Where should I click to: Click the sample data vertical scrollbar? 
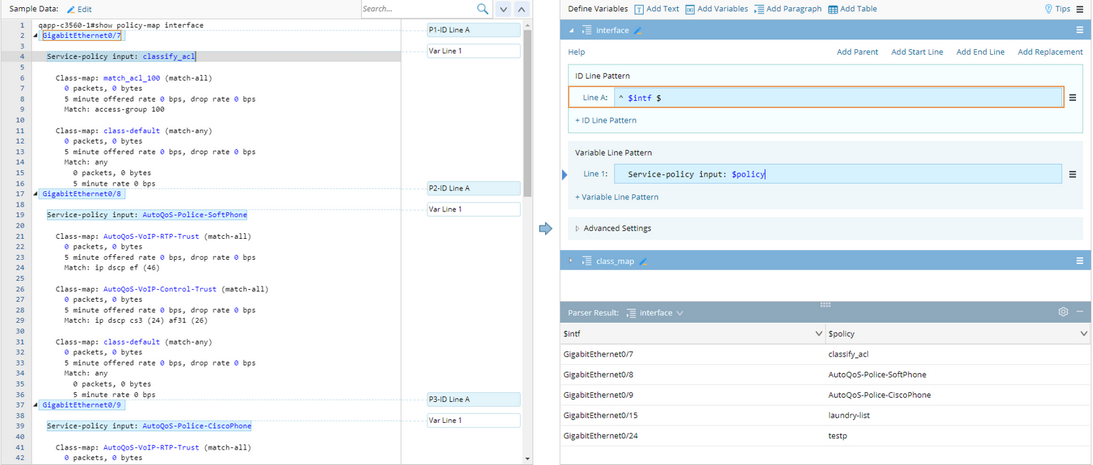tap(527, 112)
